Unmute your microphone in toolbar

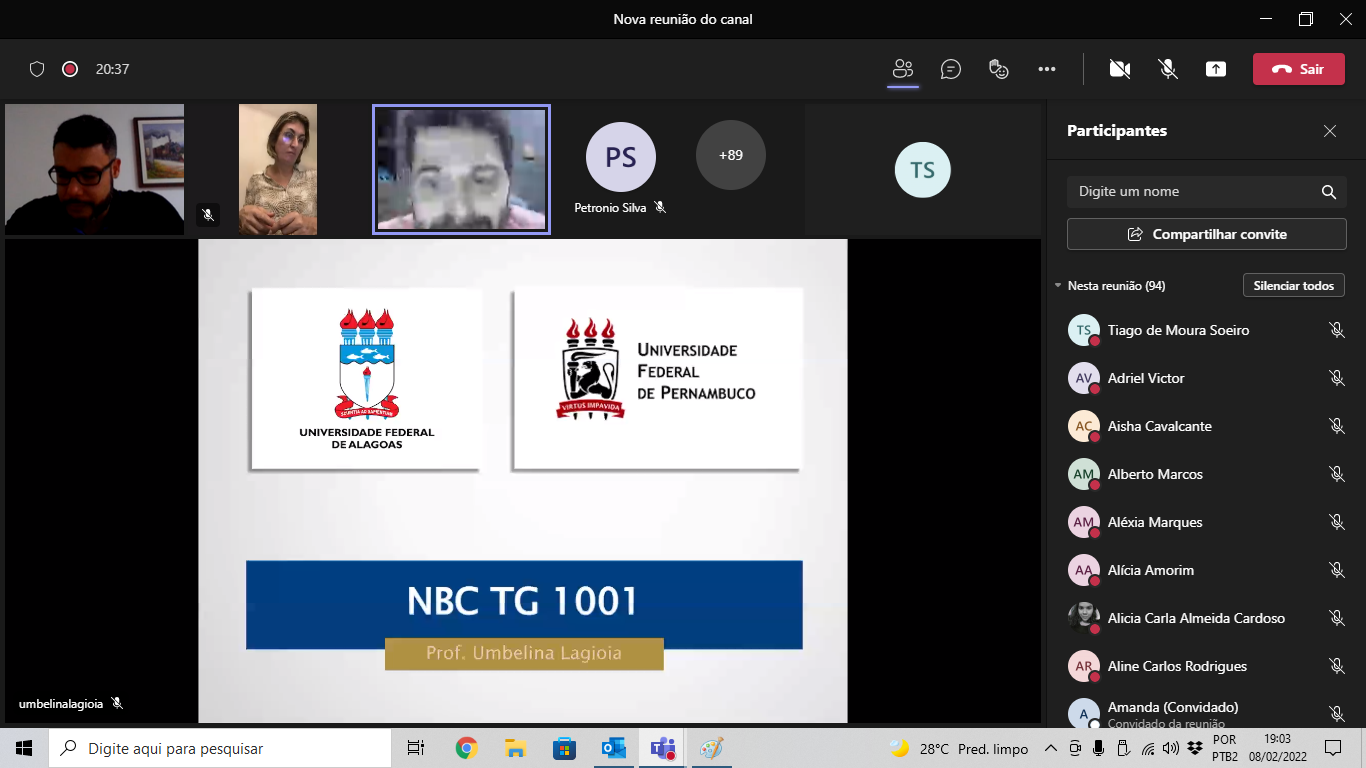click(1167, 69)
